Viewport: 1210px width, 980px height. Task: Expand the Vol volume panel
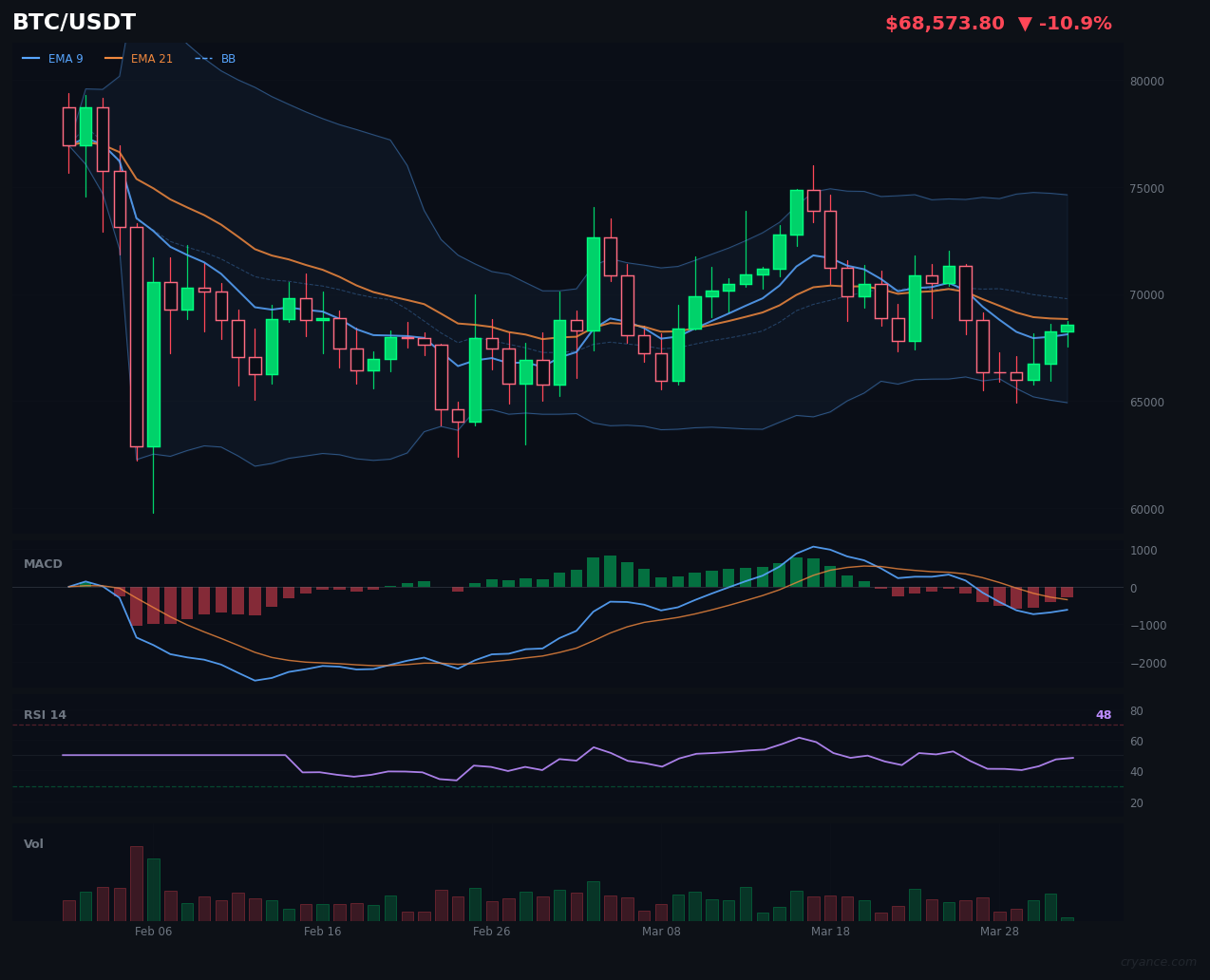coord(33,843)
